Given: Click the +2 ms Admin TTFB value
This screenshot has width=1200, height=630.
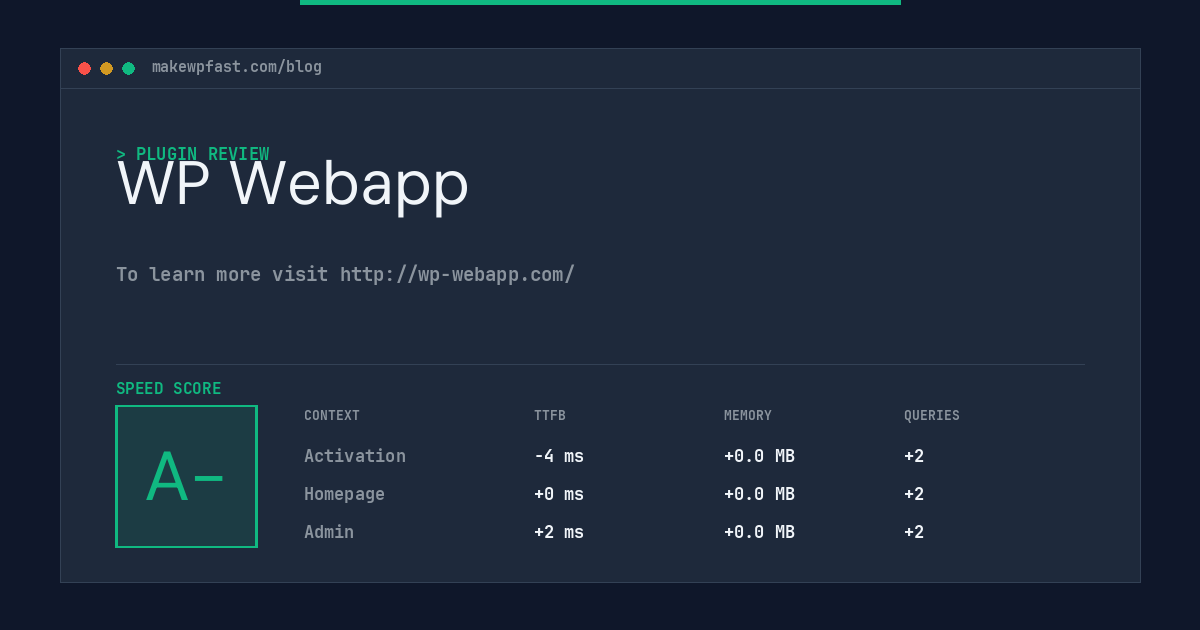Looking at the screenshot, I should click(x=559, y=532).
